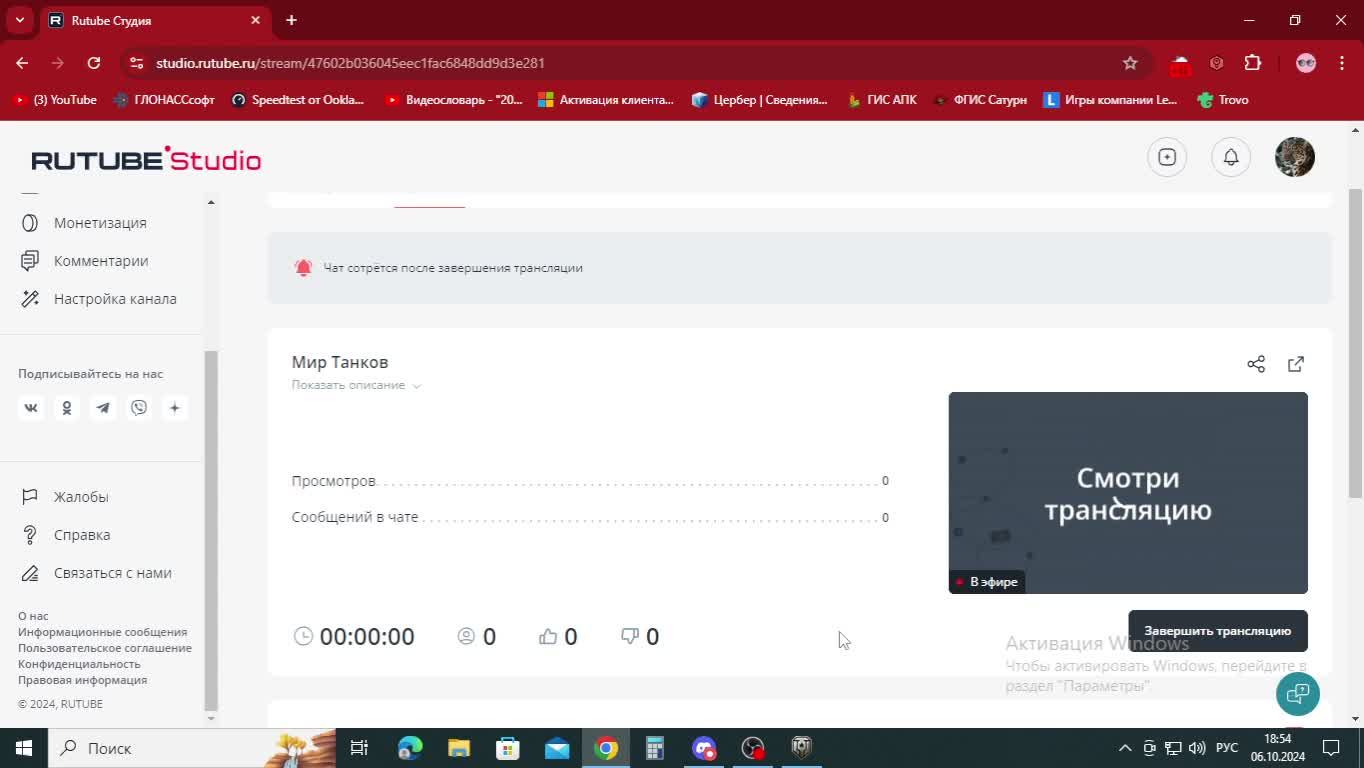Click the RUTUBE Studio logo
The height and width of the screenshot is (768, 1364).
click(146, 159)
